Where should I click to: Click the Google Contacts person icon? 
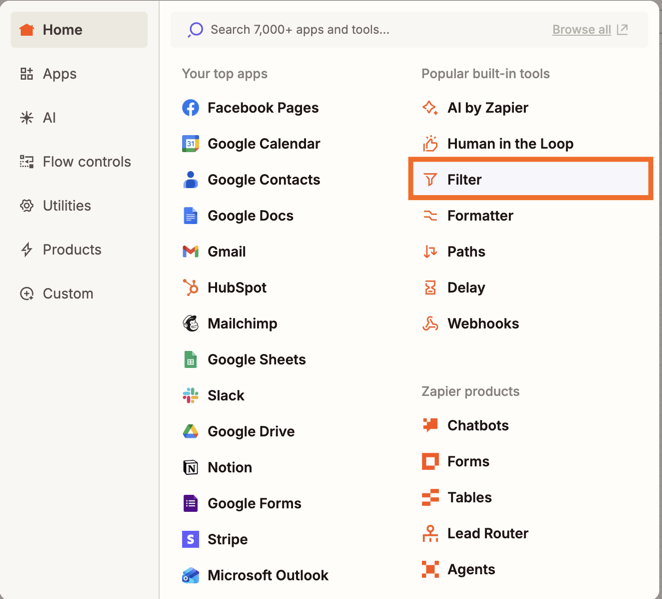pos(190,179)
